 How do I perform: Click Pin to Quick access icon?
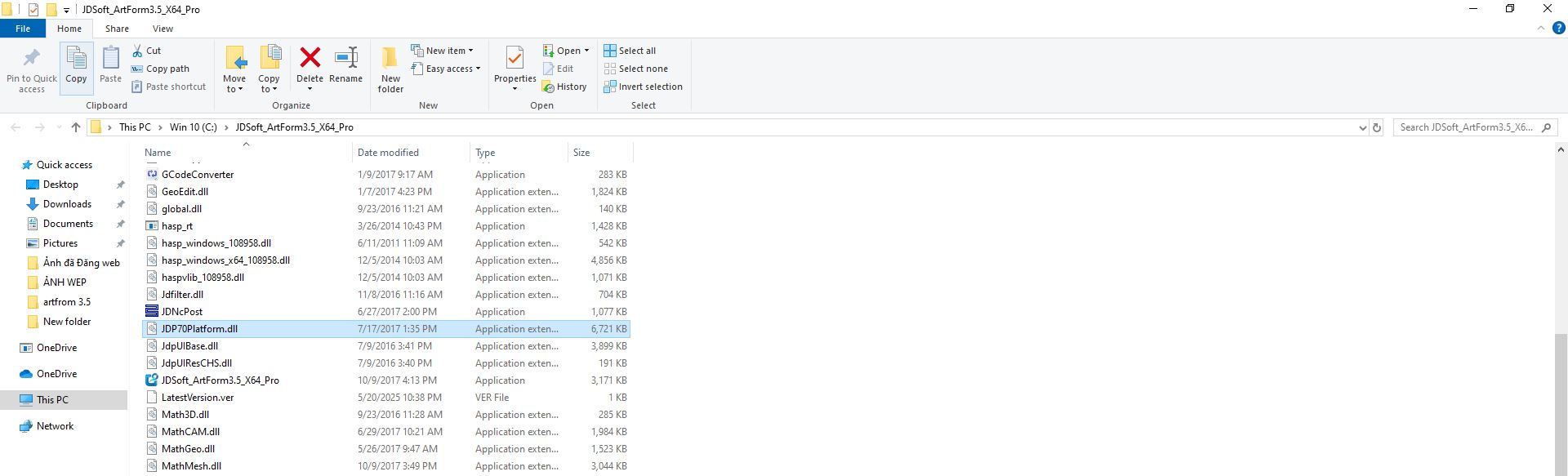[32, 59]
